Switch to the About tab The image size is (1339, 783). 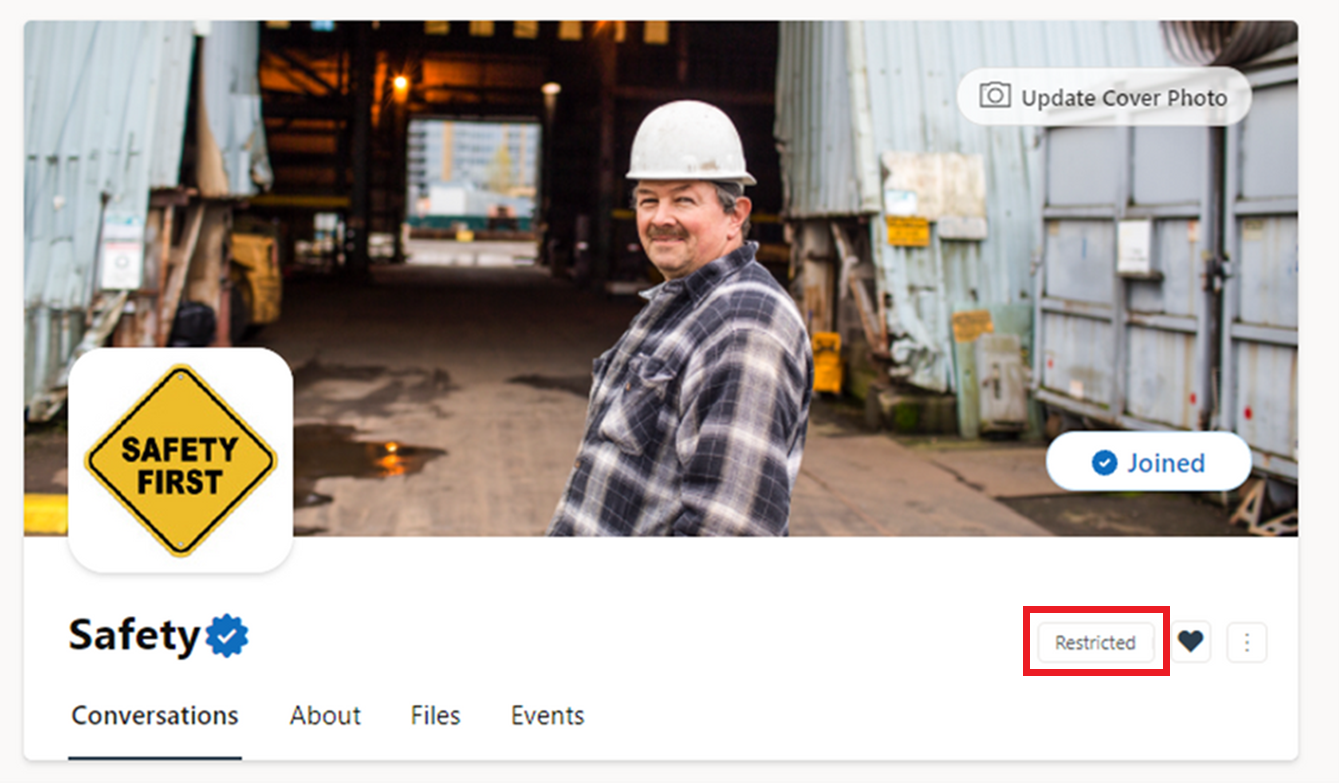tap(325, 716)
